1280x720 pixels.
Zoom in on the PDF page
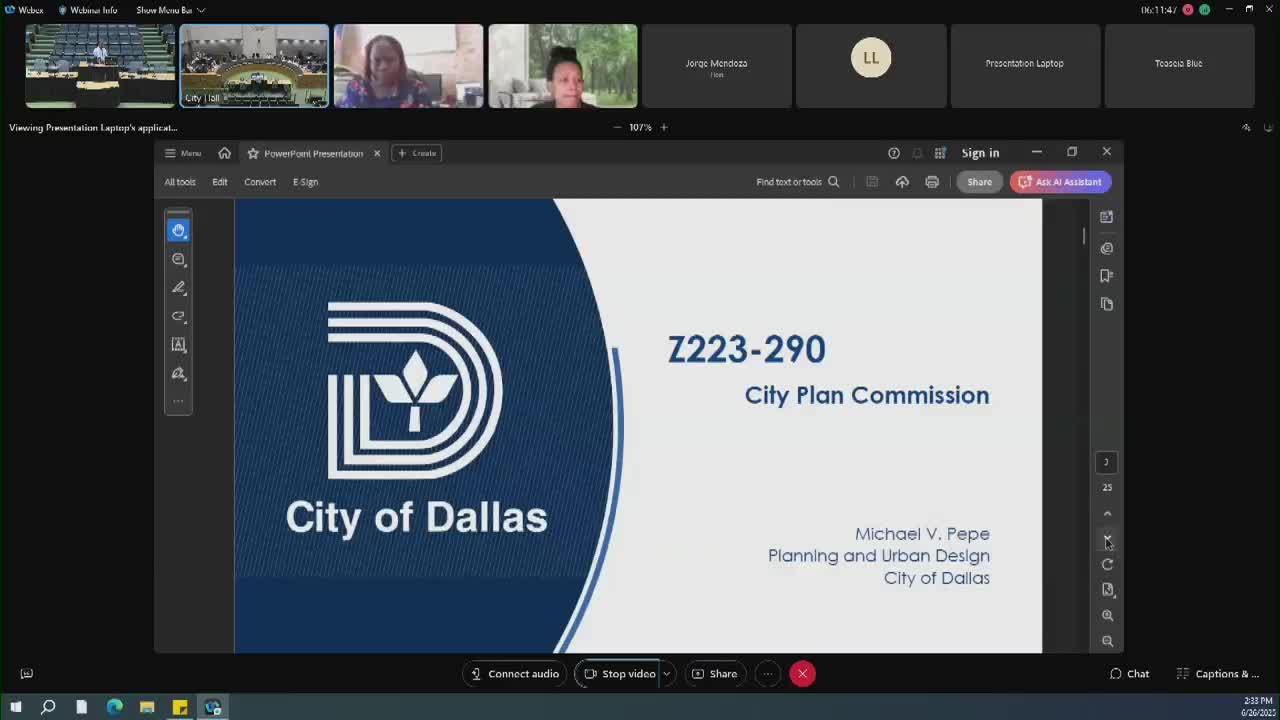point(1107,616)
